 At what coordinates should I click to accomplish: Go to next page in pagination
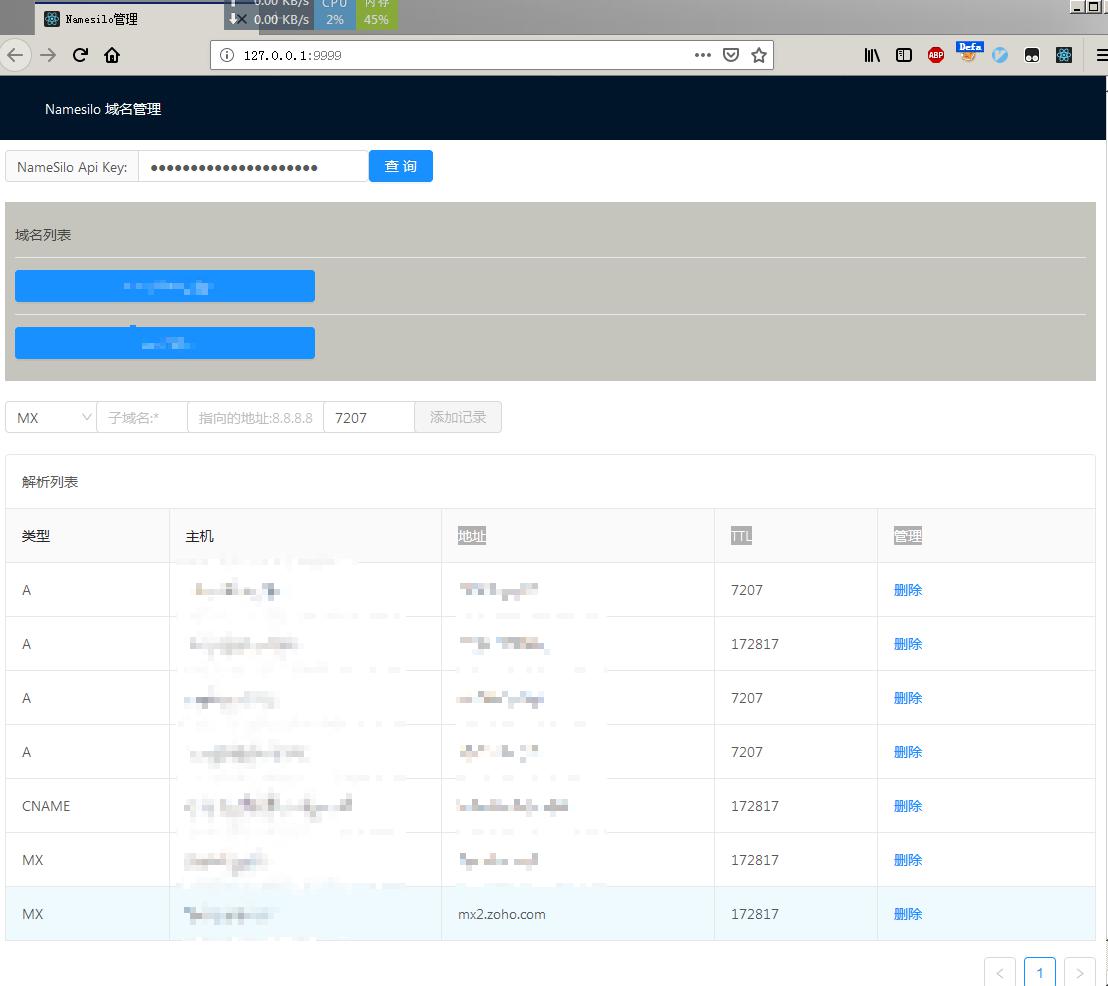coord(1080,973)
